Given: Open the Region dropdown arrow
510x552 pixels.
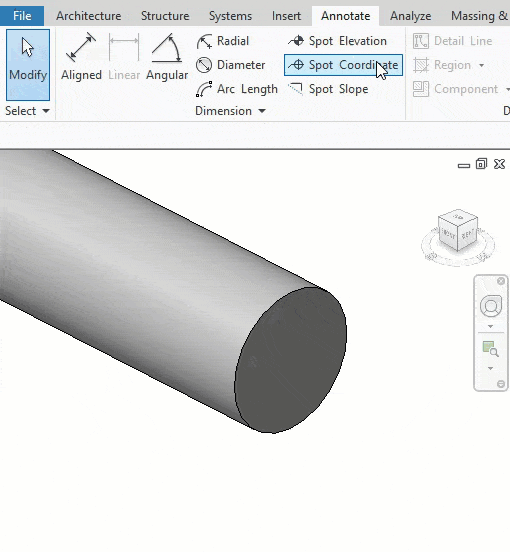Looking at the screenshot, I should pyautogui.click(x=481, y=65).
